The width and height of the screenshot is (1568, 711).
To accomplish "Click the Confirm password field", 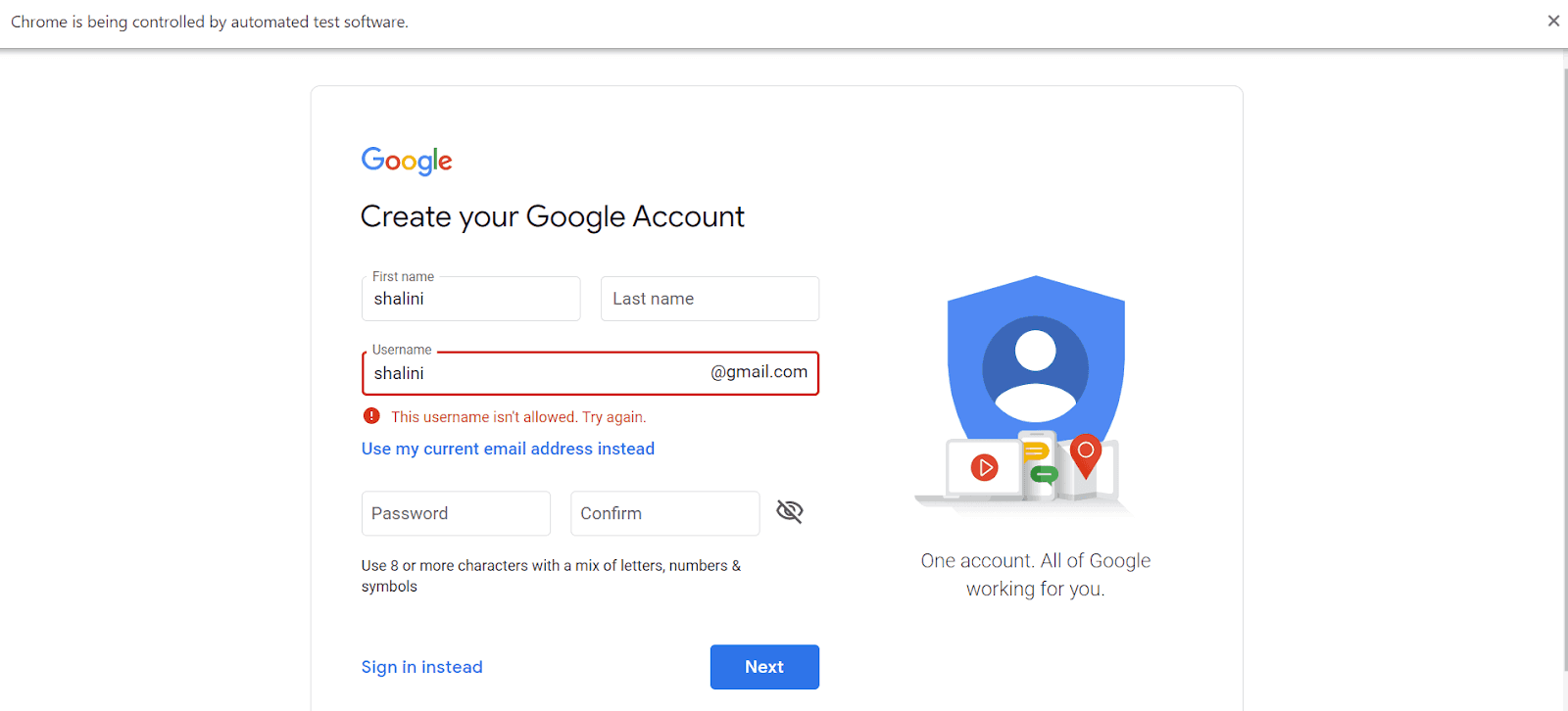I will (x=664, y=513).
